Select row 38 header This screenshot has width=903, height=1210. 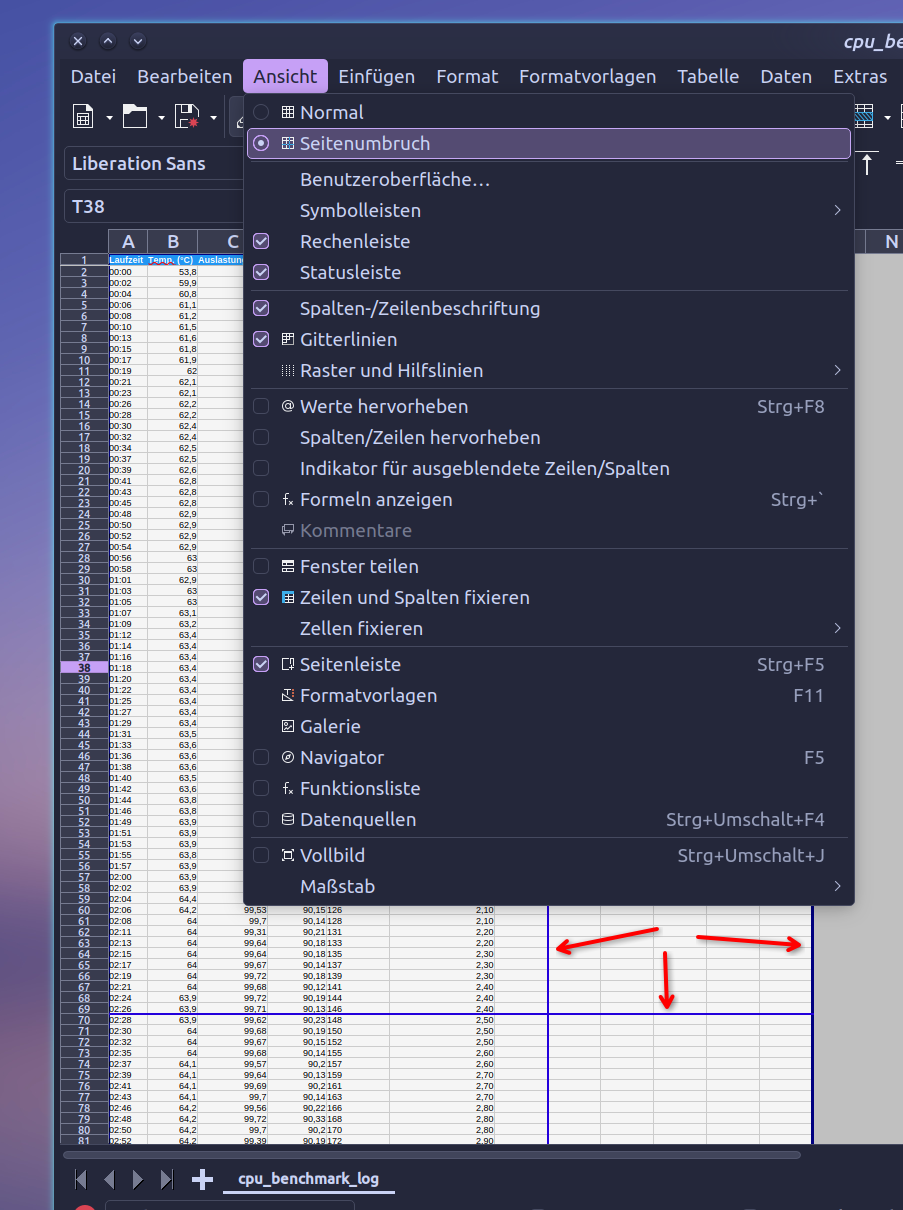[84, 668]
